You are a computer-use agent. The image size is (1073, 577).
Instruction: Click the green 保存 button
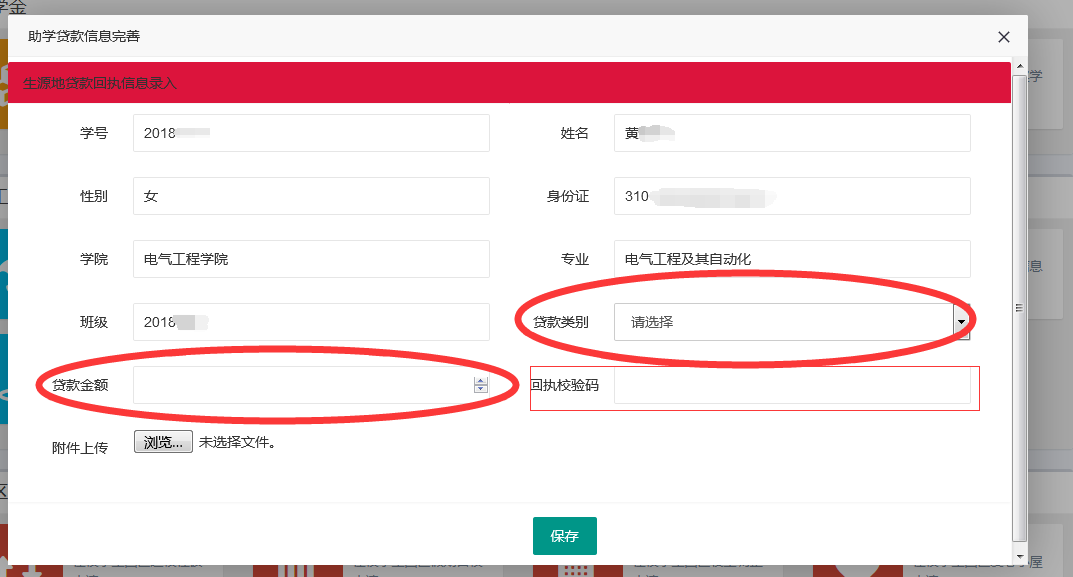(564, 536)
